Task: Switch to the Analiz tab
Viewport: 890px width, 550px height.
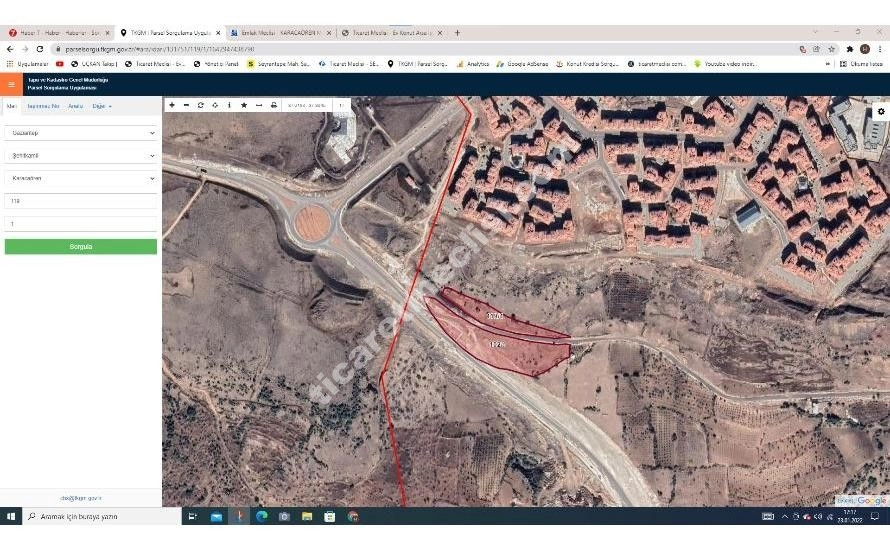Action: coord(75,106)
